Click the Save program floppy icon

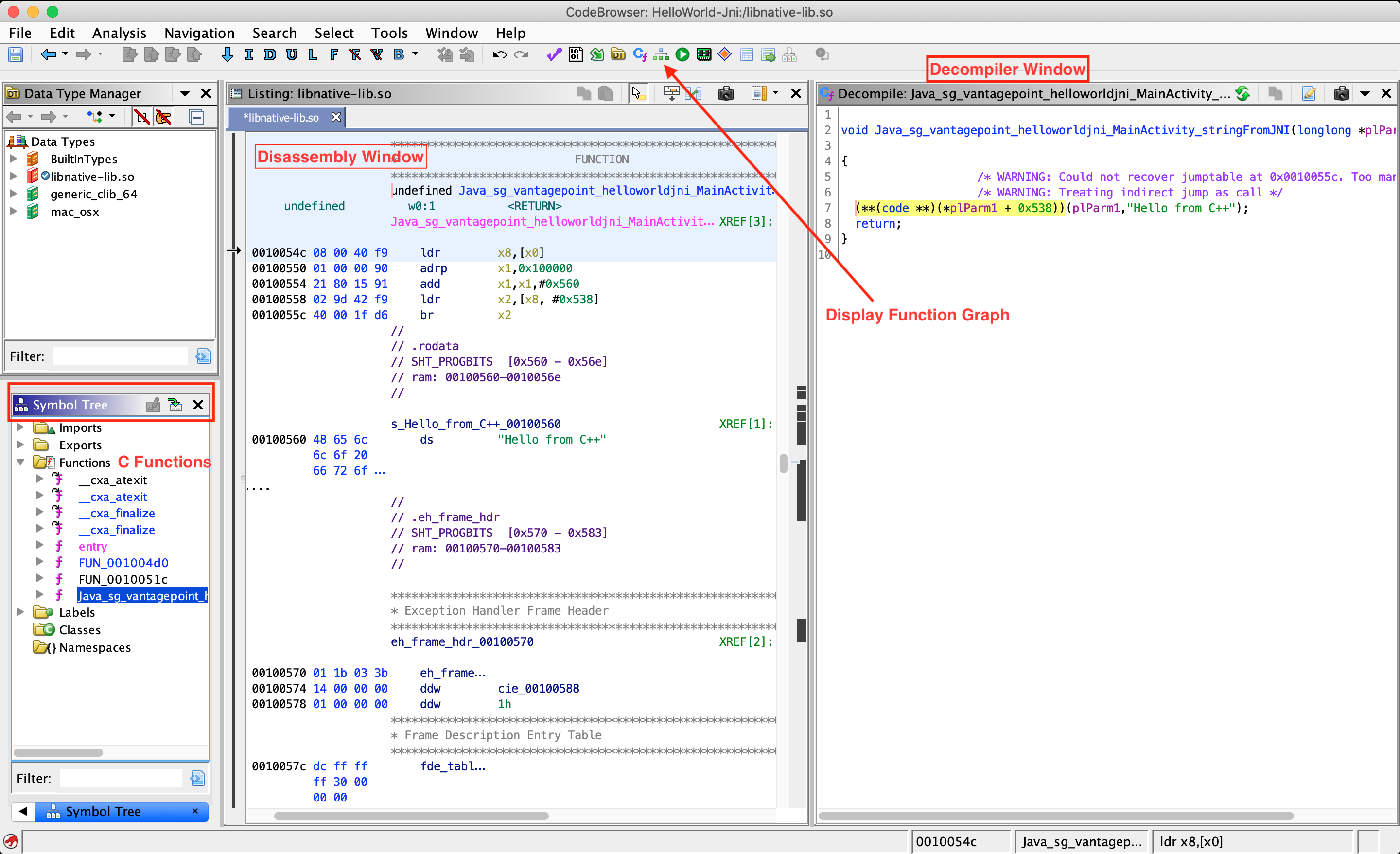click(x=16, y=54)
